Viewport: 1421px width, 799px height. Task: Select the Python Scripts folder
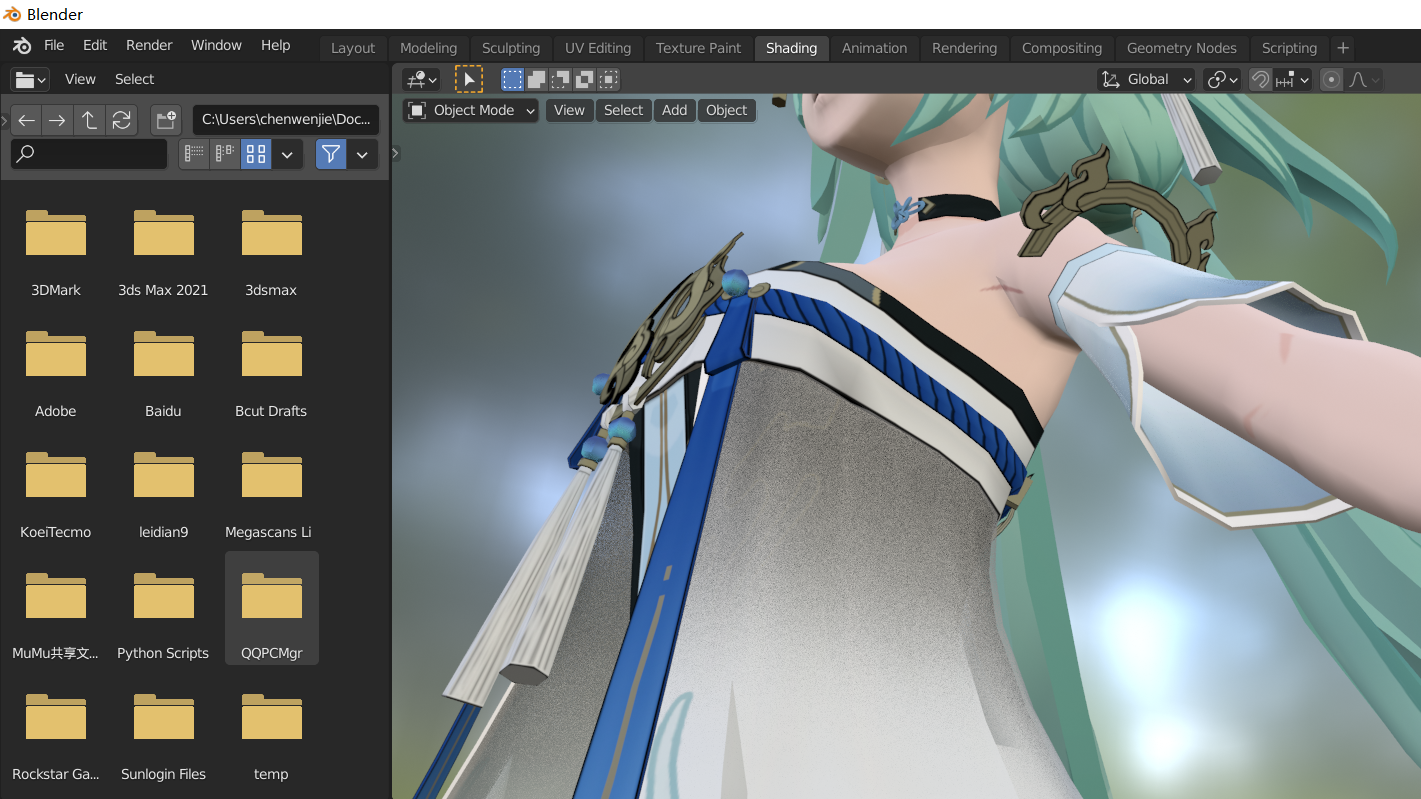click(163, 610)
